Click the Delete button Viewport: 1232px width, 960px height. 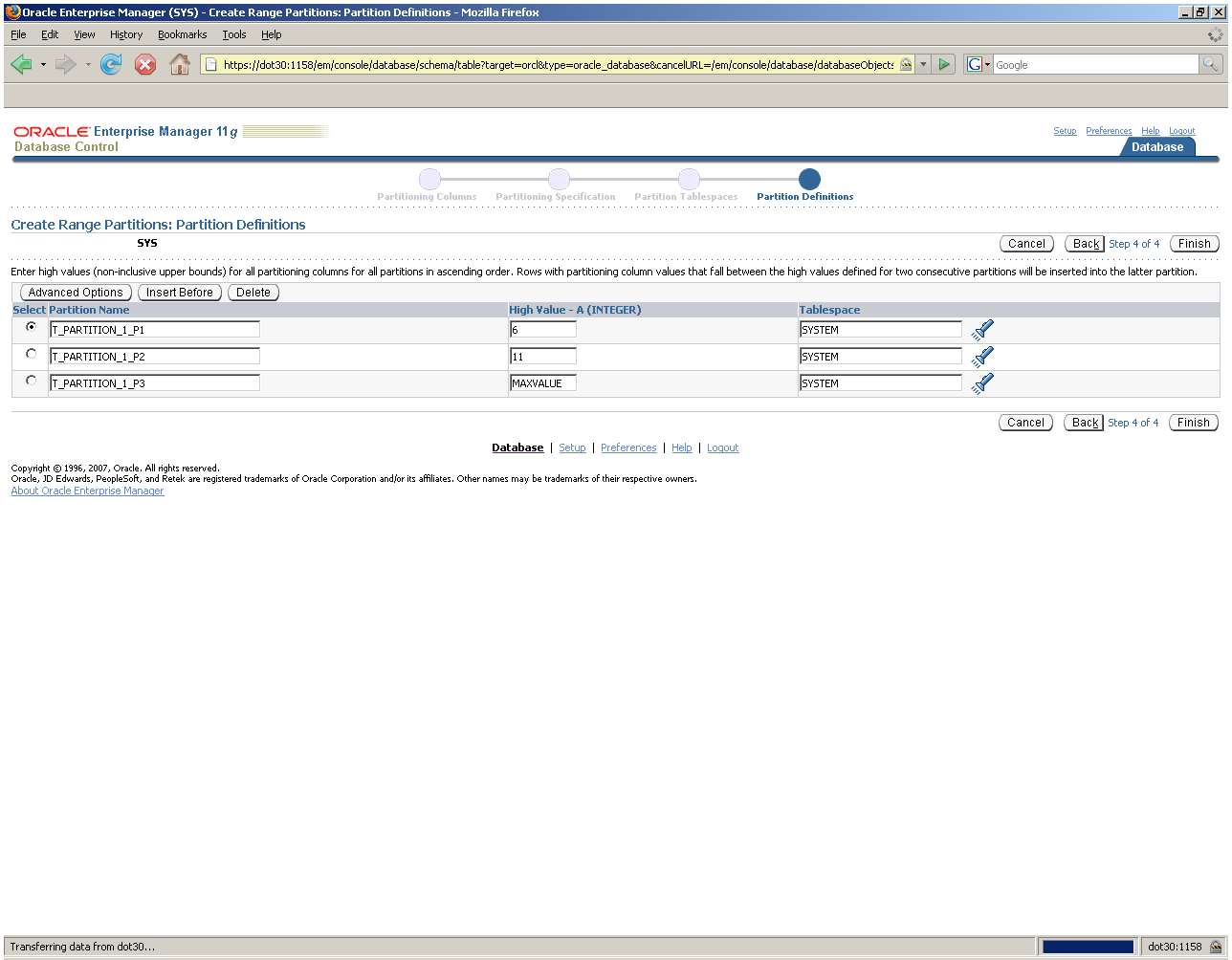[x=253, y=293]
